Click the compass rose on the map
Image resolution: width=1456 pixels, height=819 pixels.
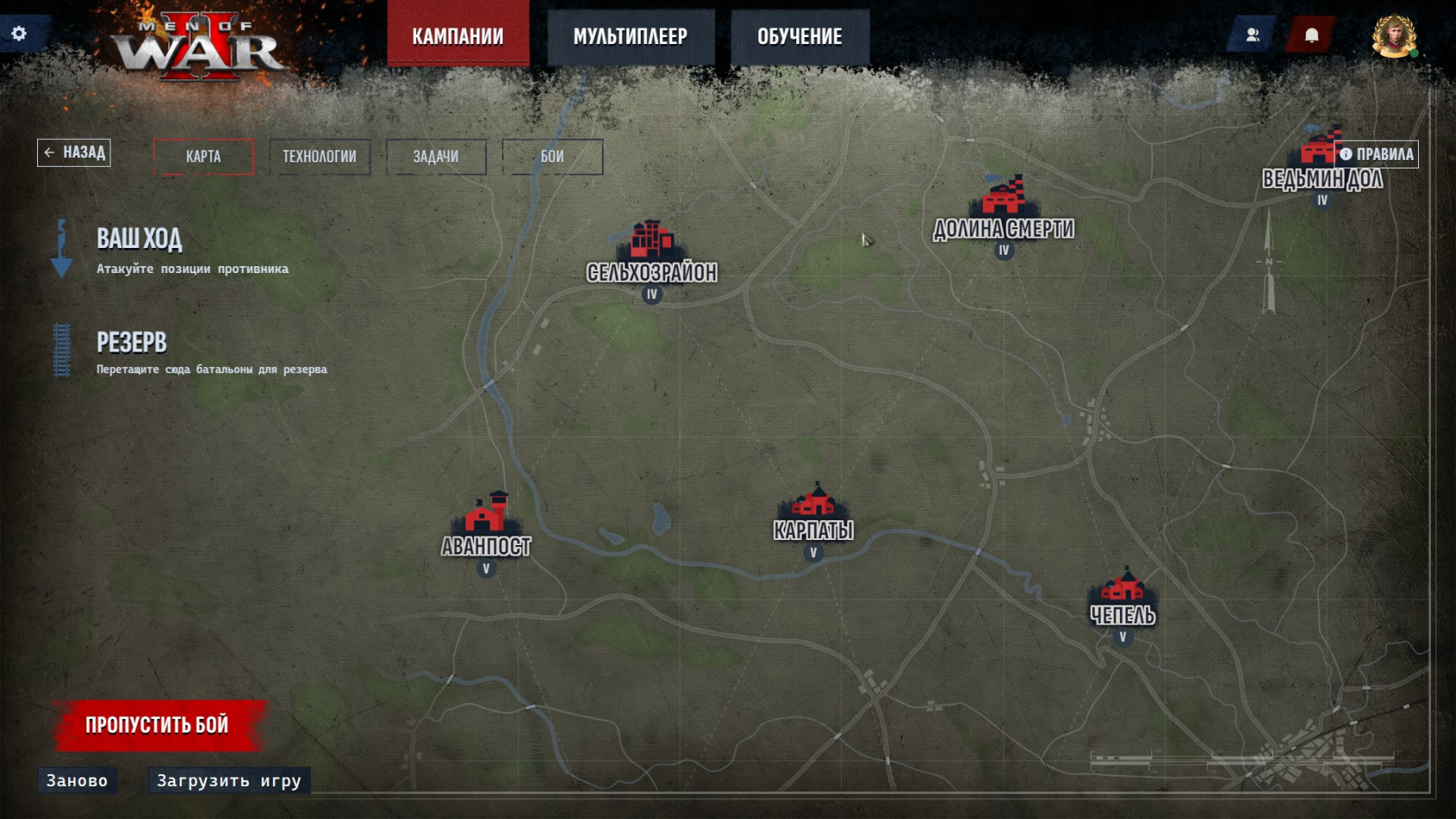1269,259
